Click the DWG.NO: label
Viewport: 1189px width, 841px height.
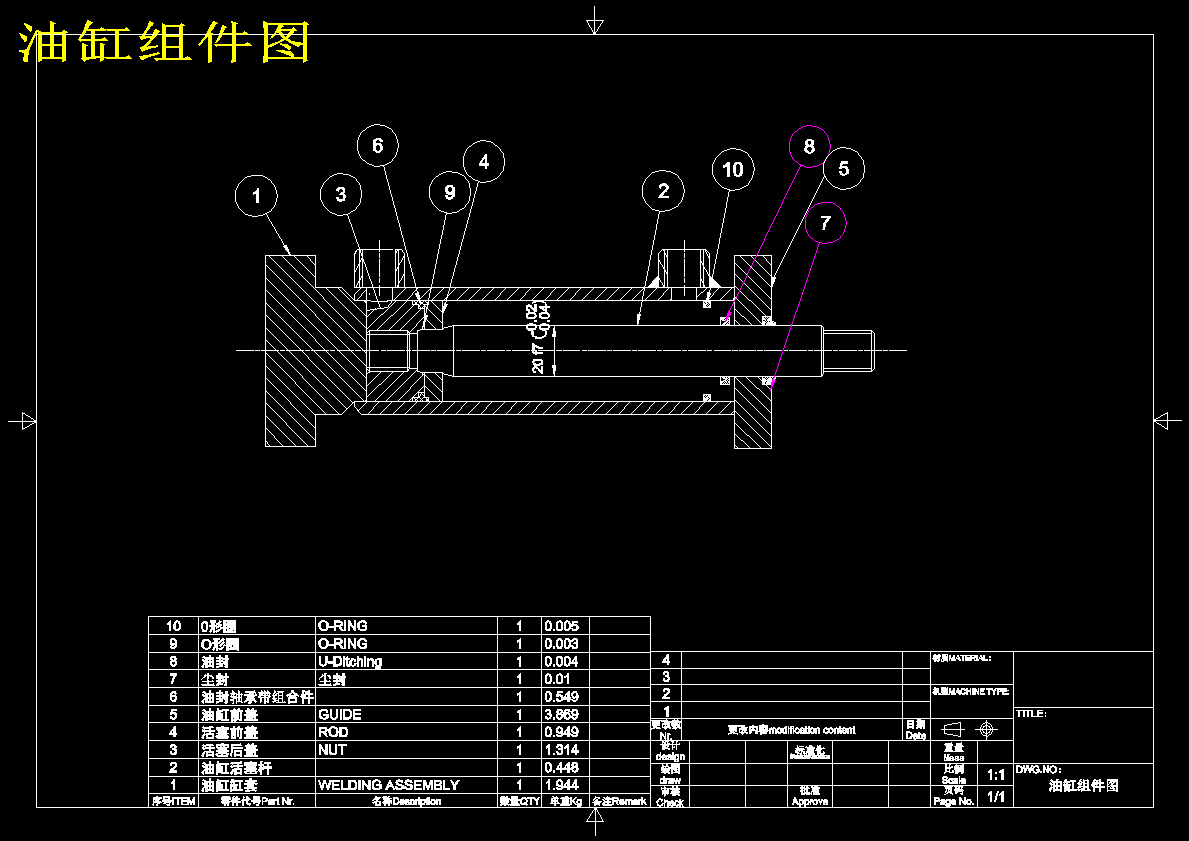pyautogui.click(x=1037, y=769)
